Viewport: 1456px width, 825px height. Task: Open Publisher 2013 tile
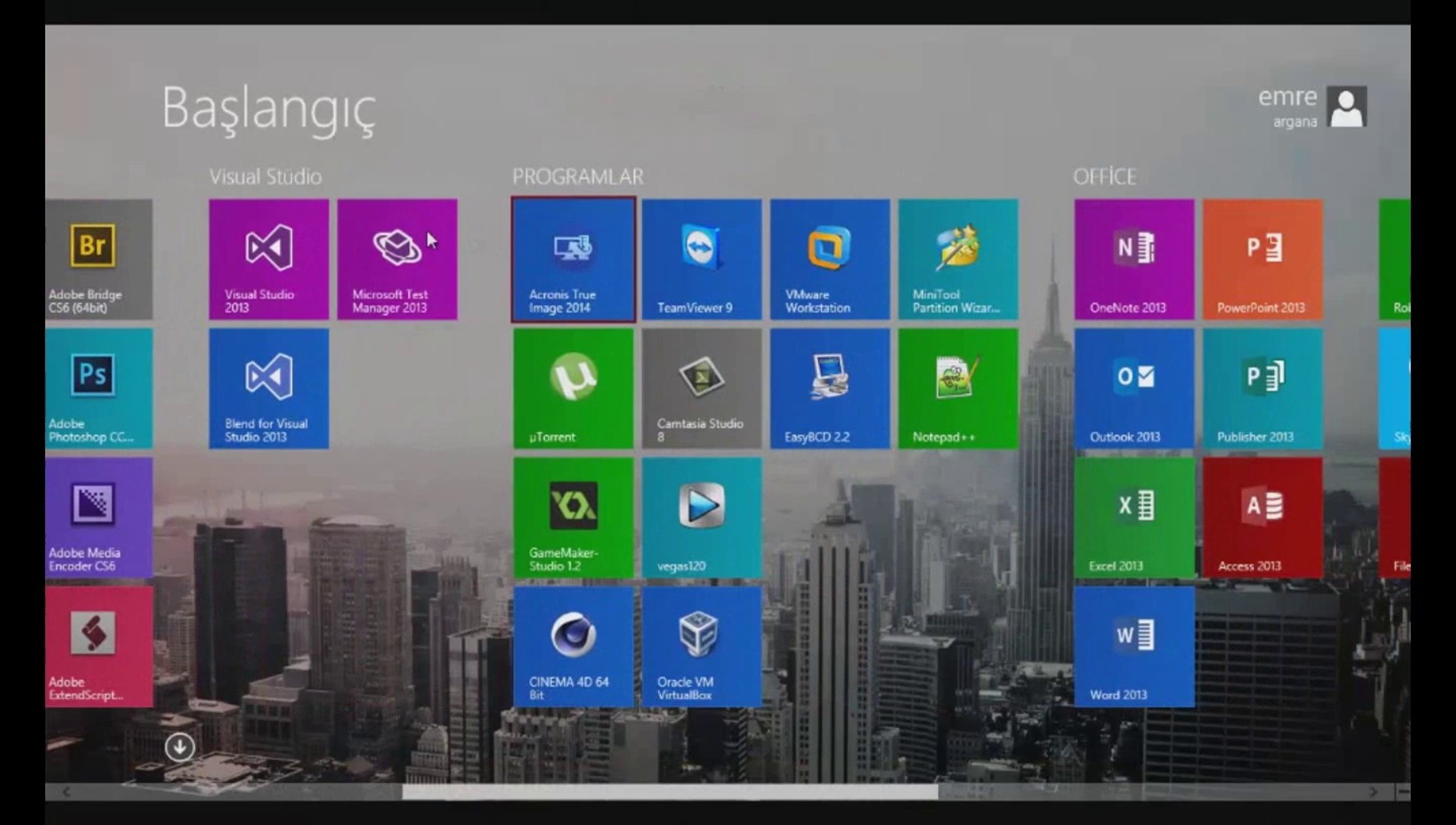pyautogui.click(x=1263, y=389)
